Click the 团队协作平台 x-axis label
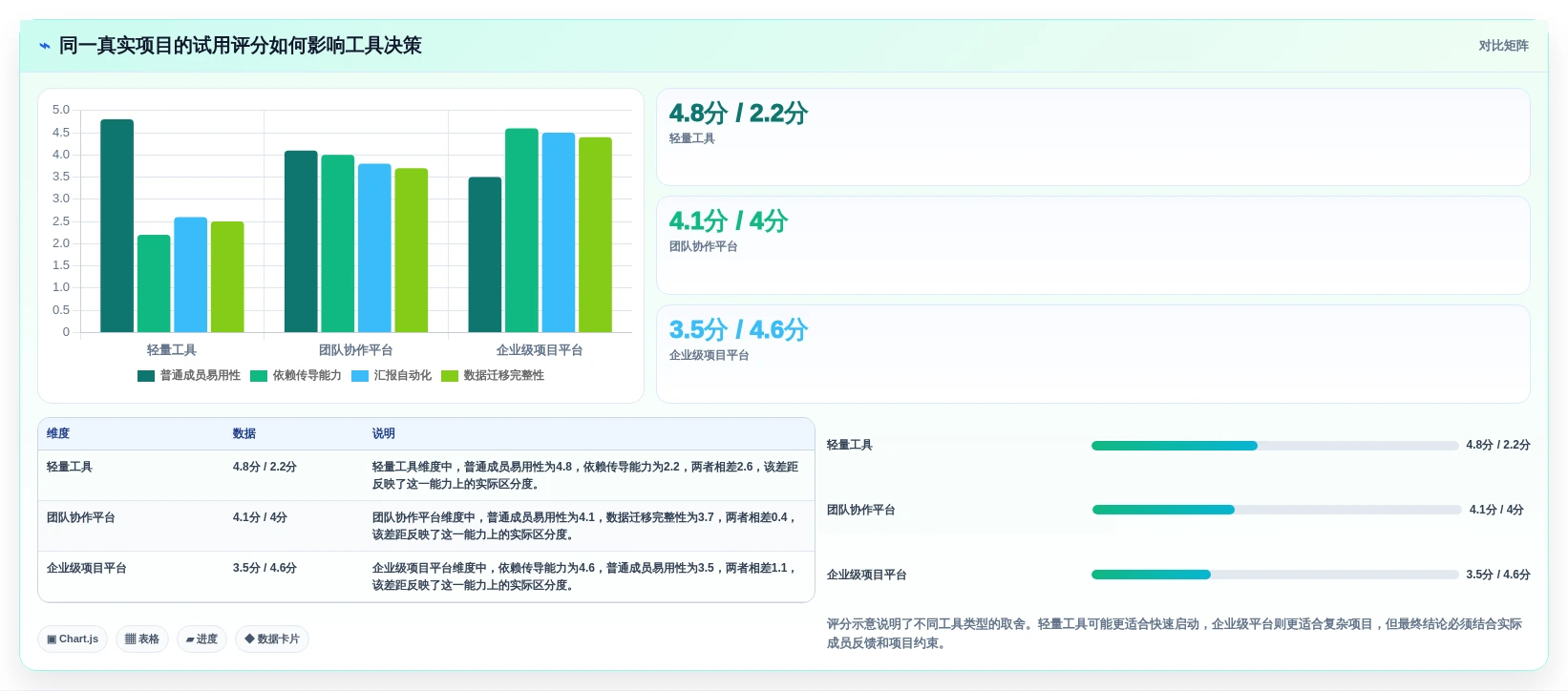The height and width of the screenshot is (691, 1568). (356, 350)
